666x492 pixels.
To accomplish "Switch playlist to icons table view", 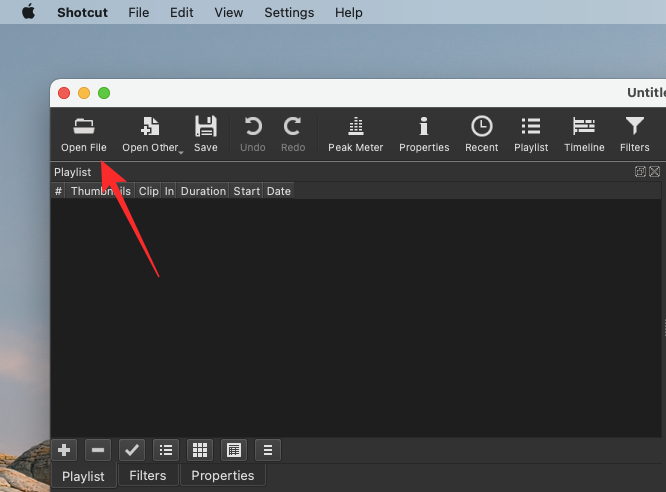I will click(x=234, y=450).
